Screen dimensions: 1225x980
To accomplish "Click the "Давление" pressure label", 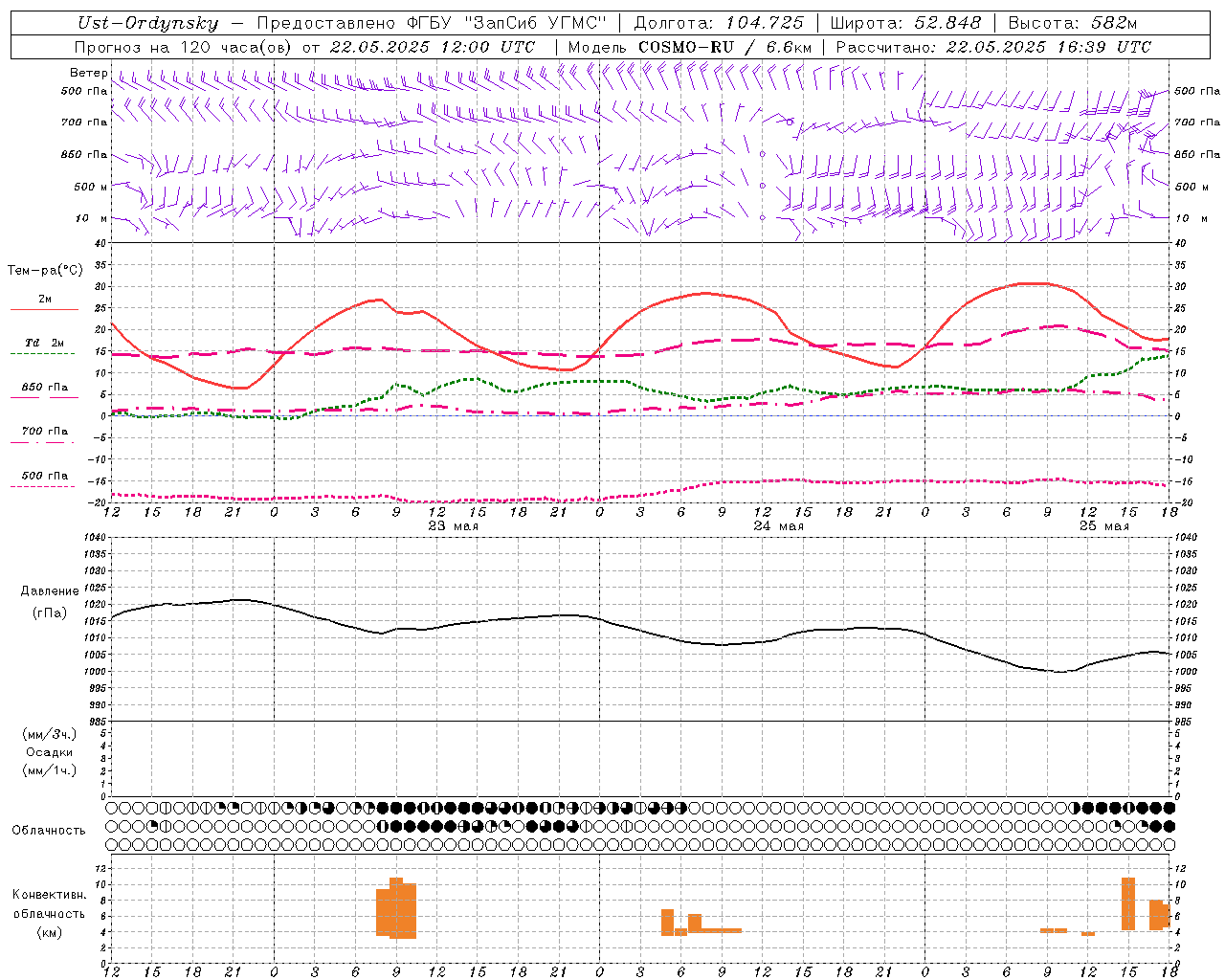I will point(50,591).
